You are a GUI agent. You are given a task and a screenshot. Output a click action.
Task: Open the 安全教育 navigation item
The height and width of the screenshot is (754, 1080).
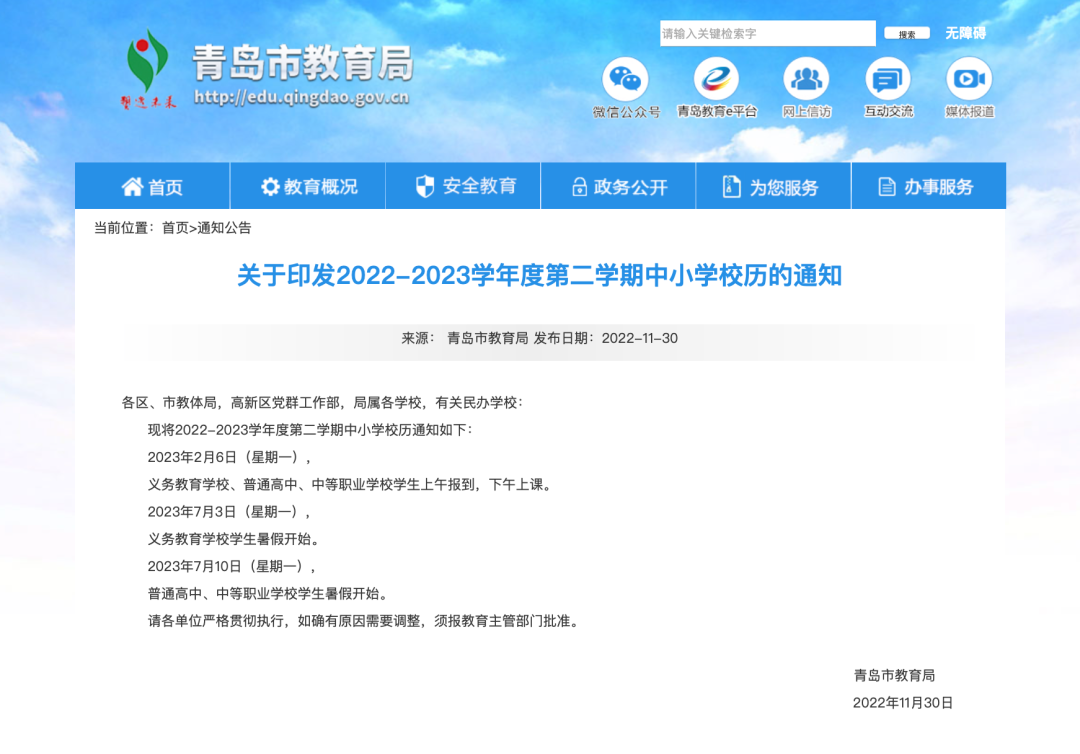[463, 186]
